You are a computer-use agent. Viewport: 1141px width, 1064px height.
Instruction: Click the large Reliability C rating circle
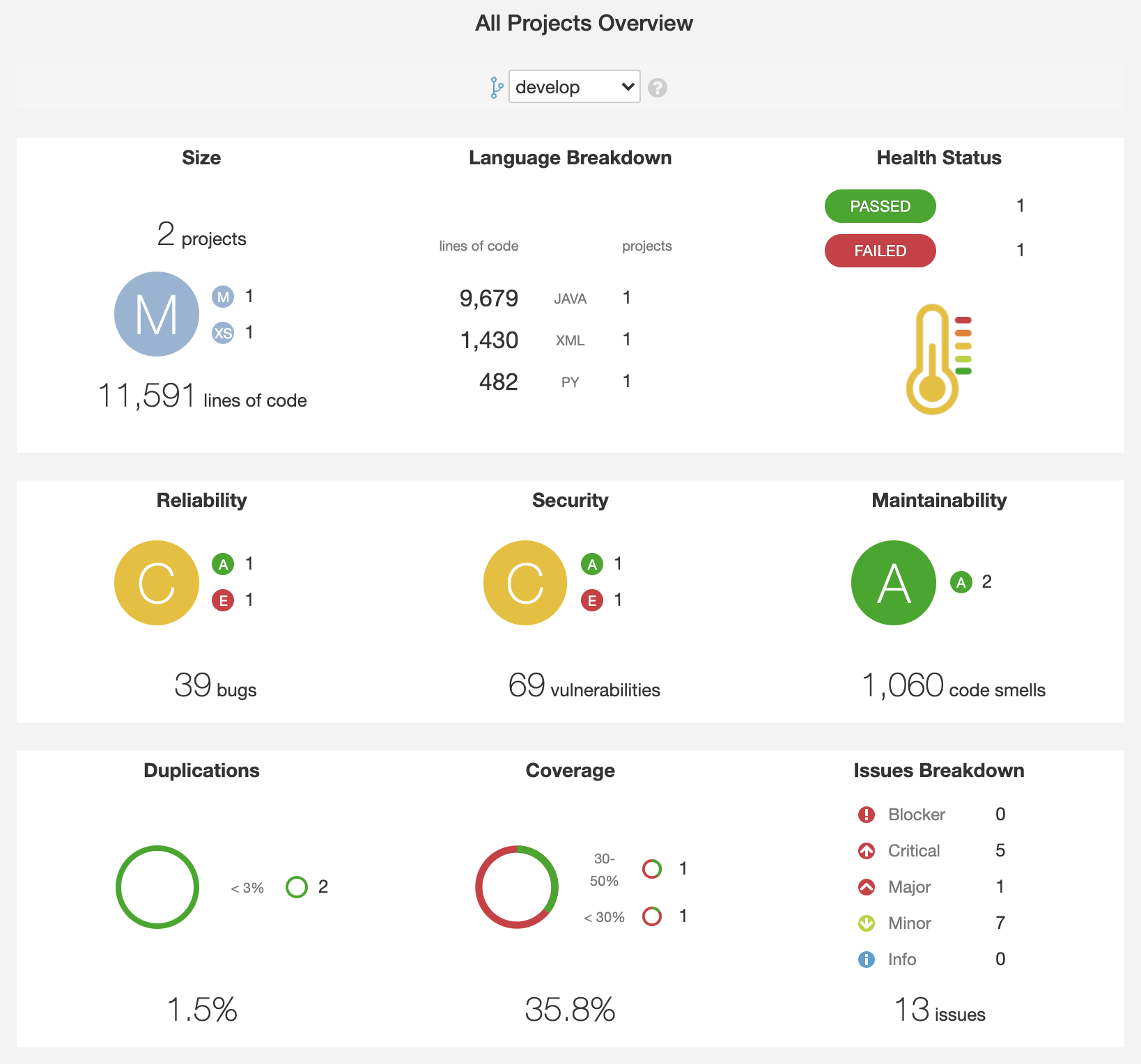157,583
